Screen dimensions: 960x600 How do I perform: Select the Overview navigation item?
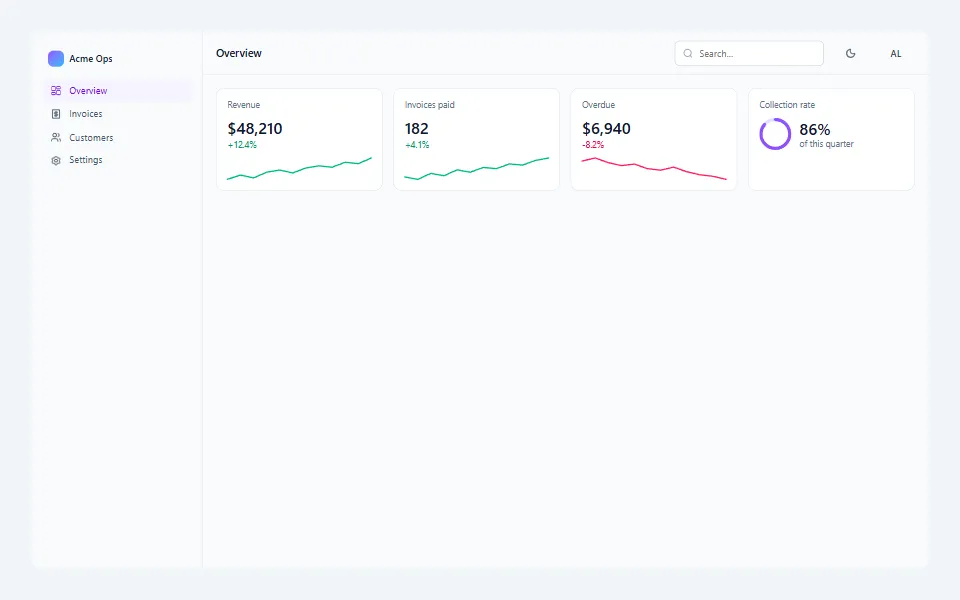tap(118, 91)
